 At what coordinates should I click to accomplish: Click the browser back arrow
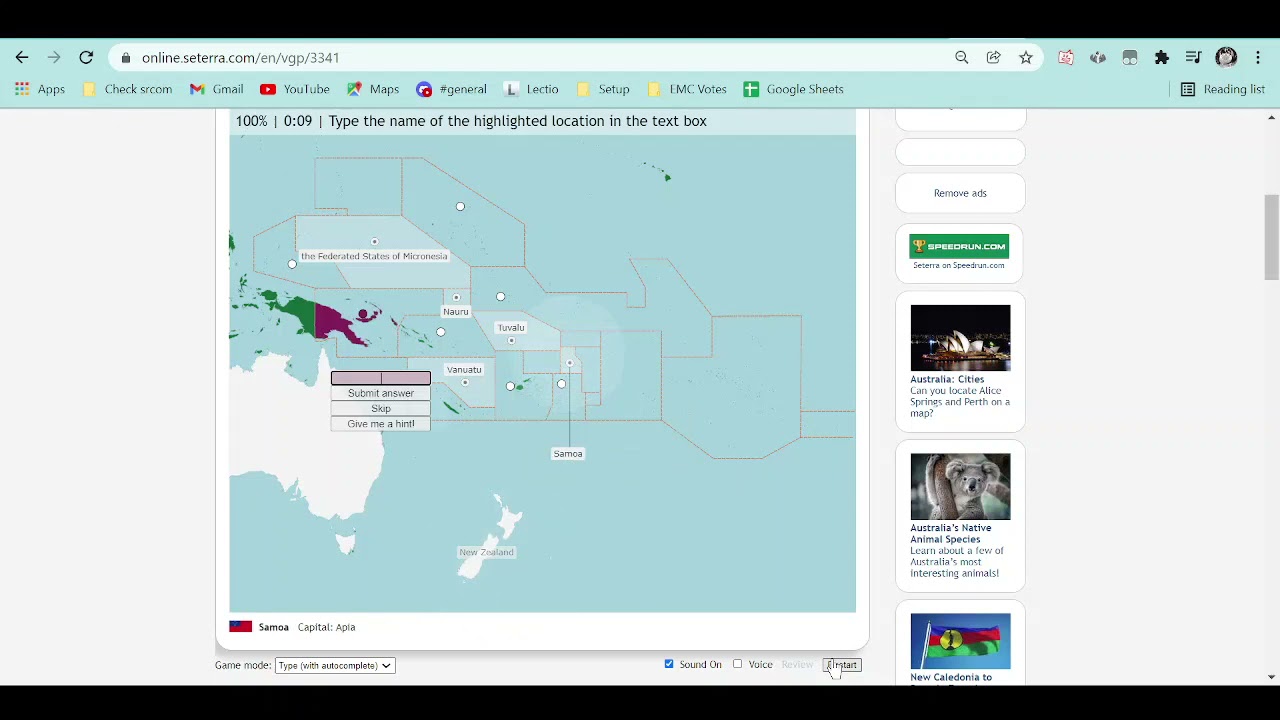coord(22,58)
